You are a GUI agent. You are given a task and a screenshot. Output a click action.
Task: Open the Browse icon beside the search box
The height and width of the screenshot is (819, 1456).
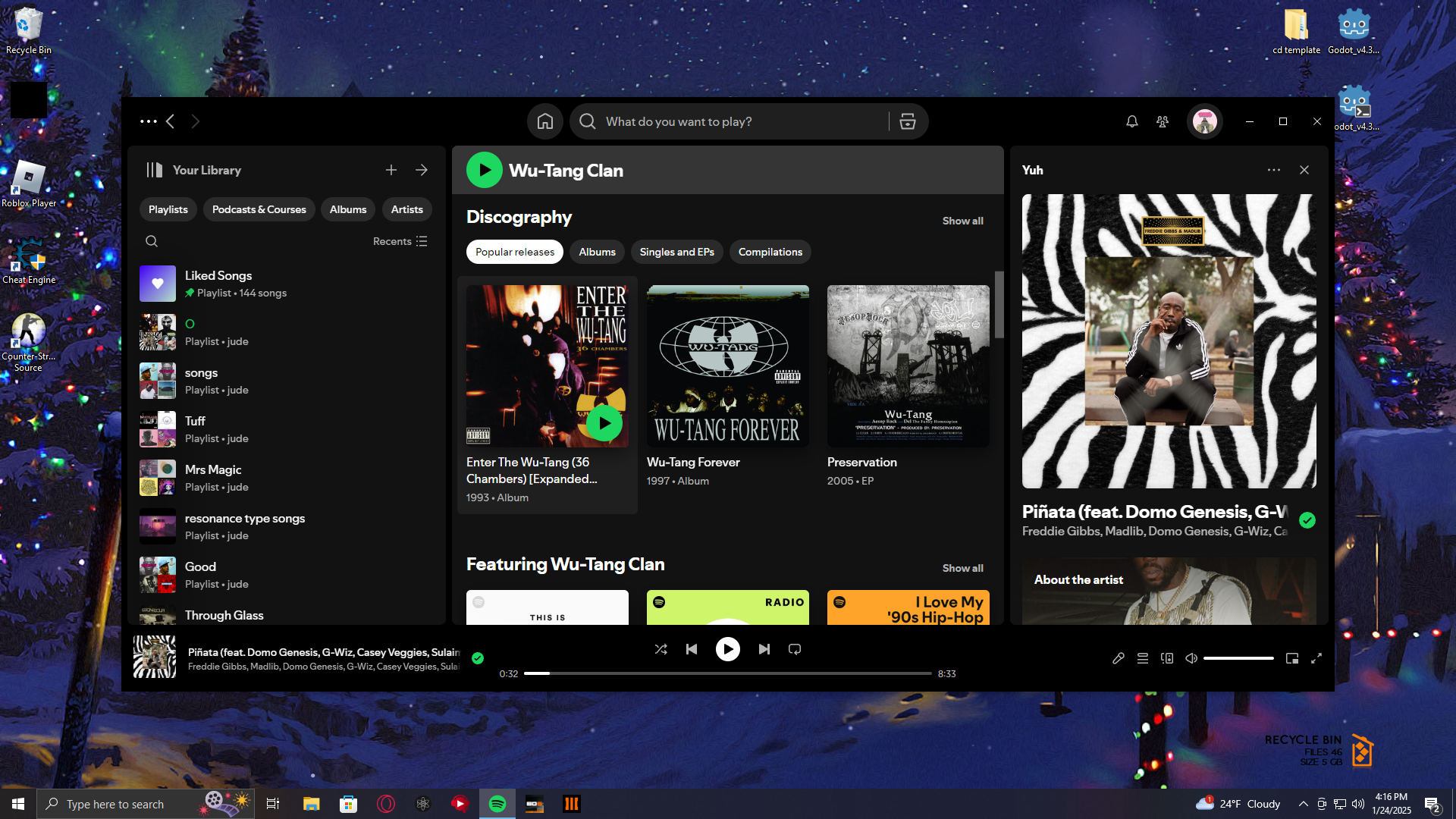pyautogui.click(x=907, y=121)
